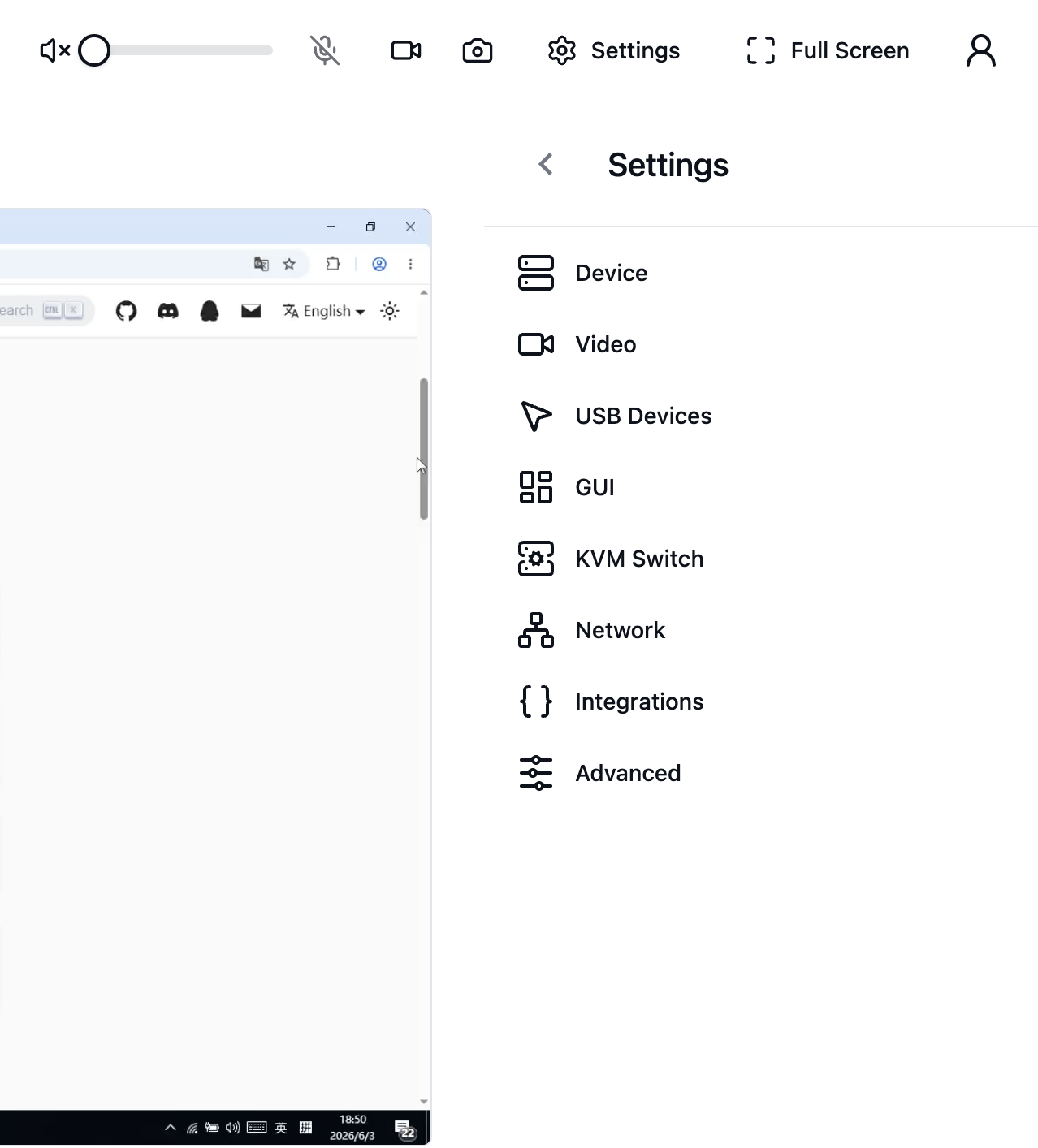Open the English language dropdown

324,311
